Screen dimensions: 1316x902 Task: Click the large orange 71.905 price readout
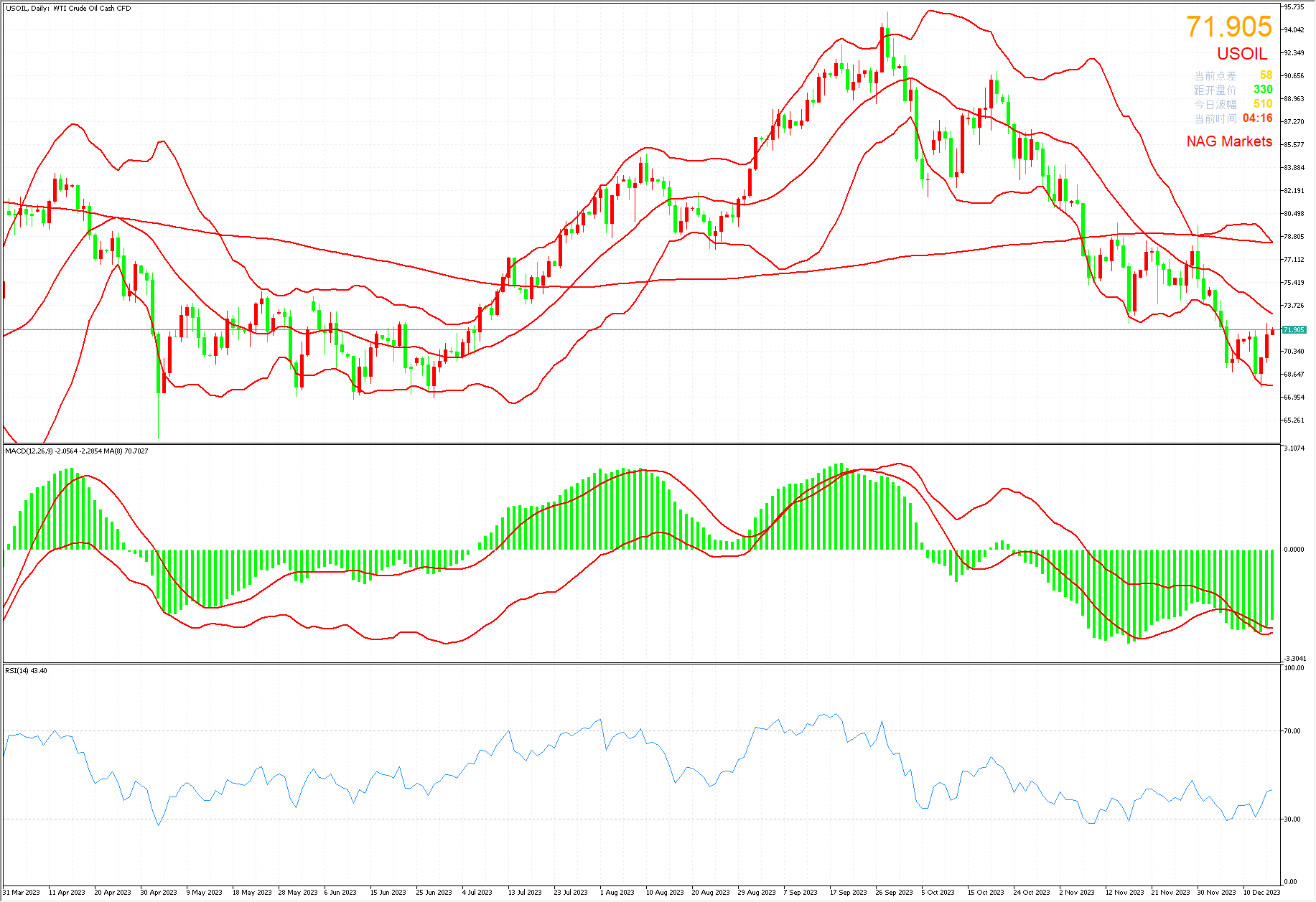coord(1228,27)
